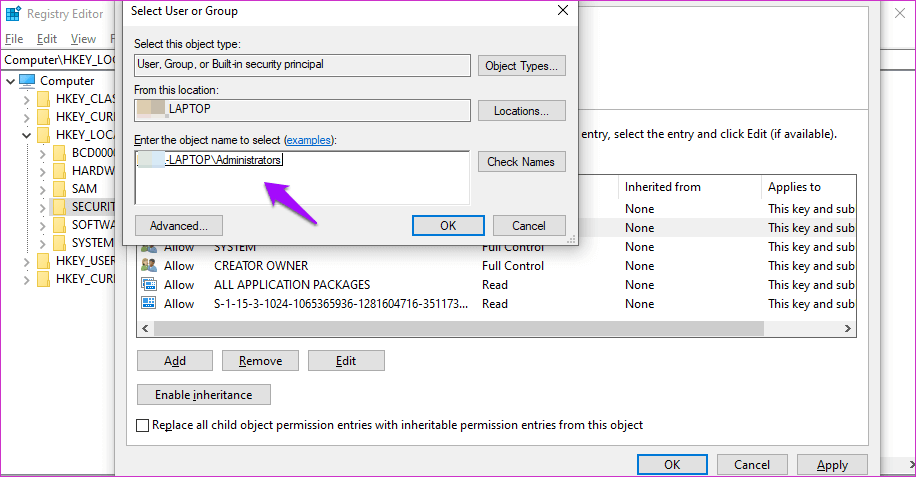Collapse the HKEY_LOCAL_MACHINE tree node

click(26, 135)
